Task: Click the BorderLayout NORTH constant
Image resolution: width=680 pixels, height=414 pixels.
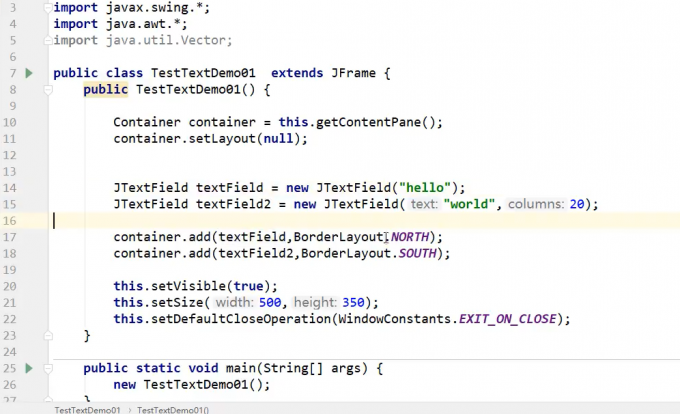Action: (x=416, y=237)
